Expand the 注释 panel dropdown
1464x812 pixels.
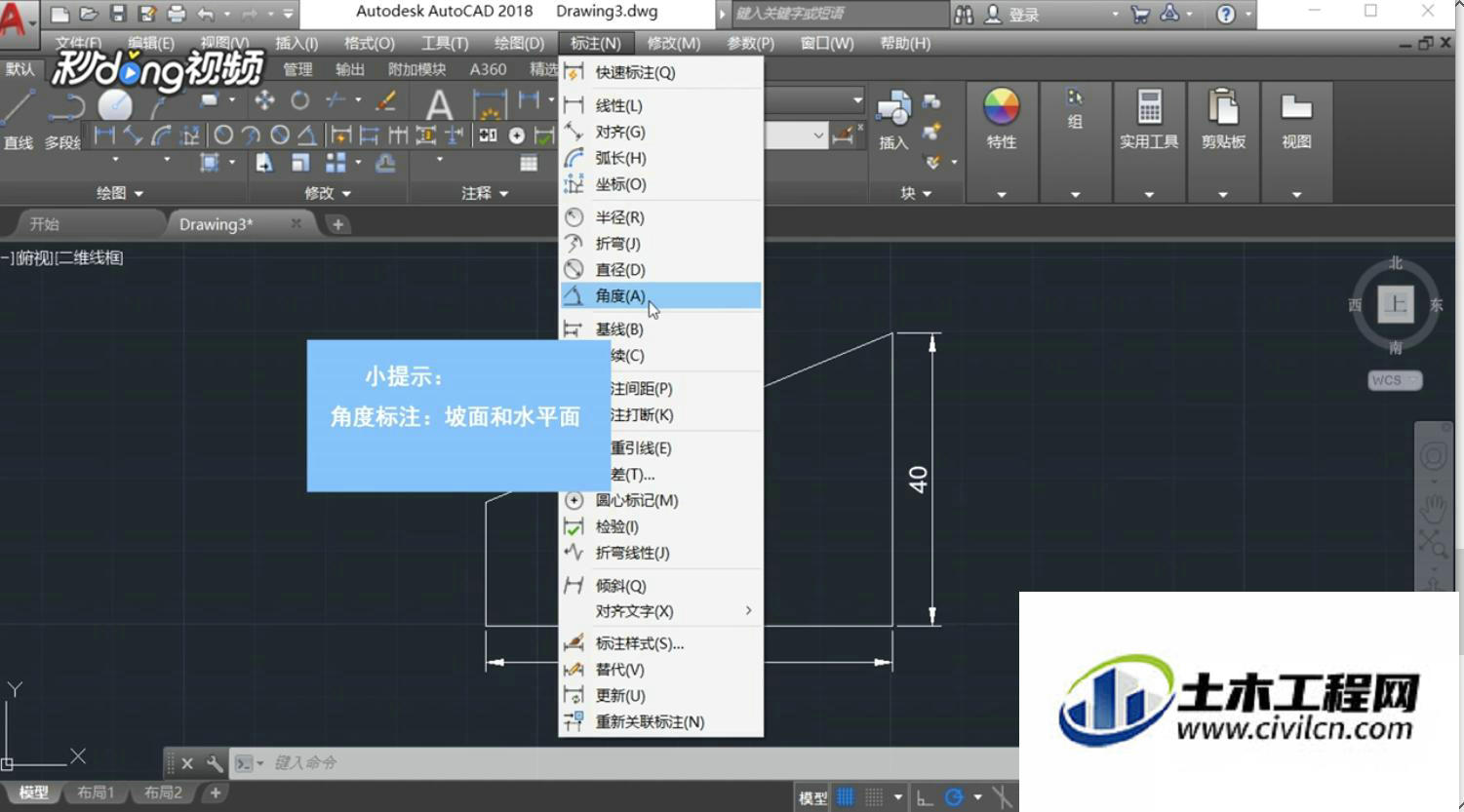[485, 193]
